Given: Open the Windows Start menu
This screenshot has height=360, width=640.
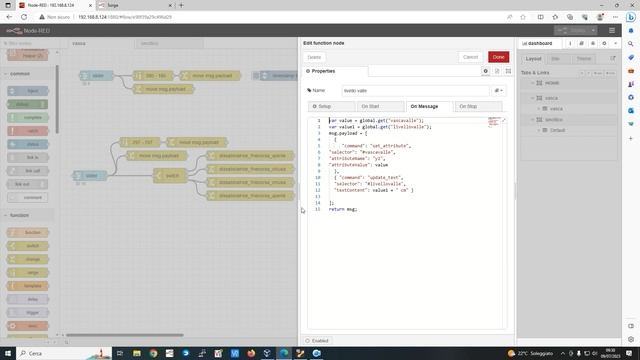Looking at the screenshot, I should (8, 353).
